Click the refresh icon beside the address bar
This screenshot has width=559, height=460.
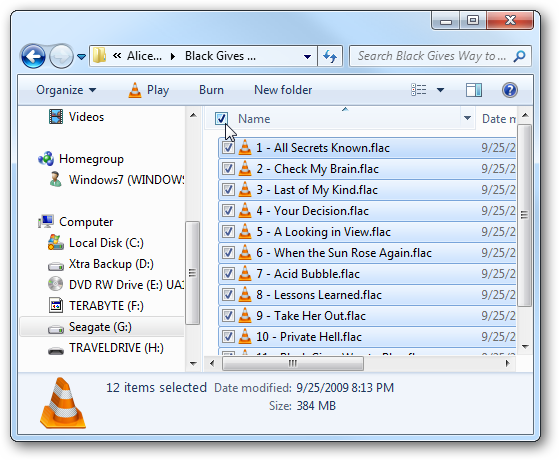[330, 56]
